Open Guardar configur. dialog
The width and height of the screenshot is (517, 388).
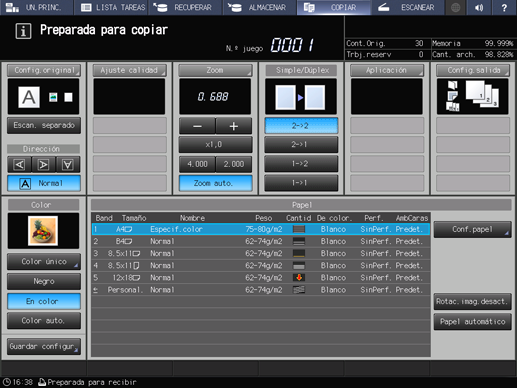[44, 346]
